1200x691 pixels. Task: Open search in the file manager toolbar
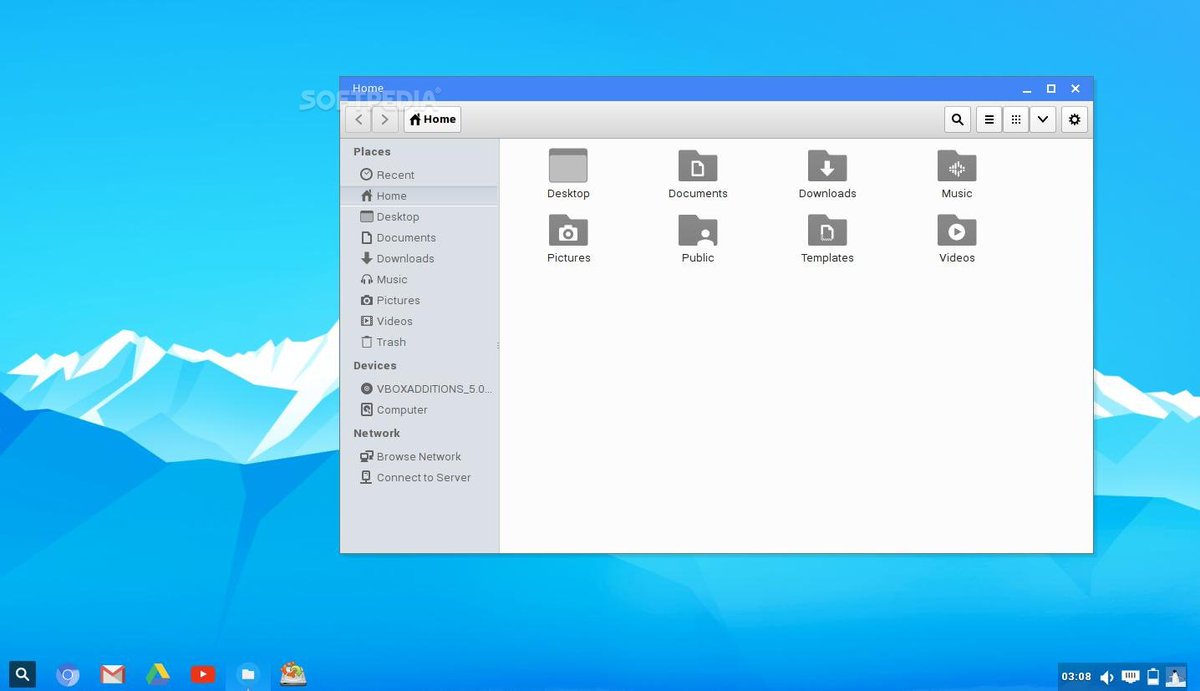957,119
